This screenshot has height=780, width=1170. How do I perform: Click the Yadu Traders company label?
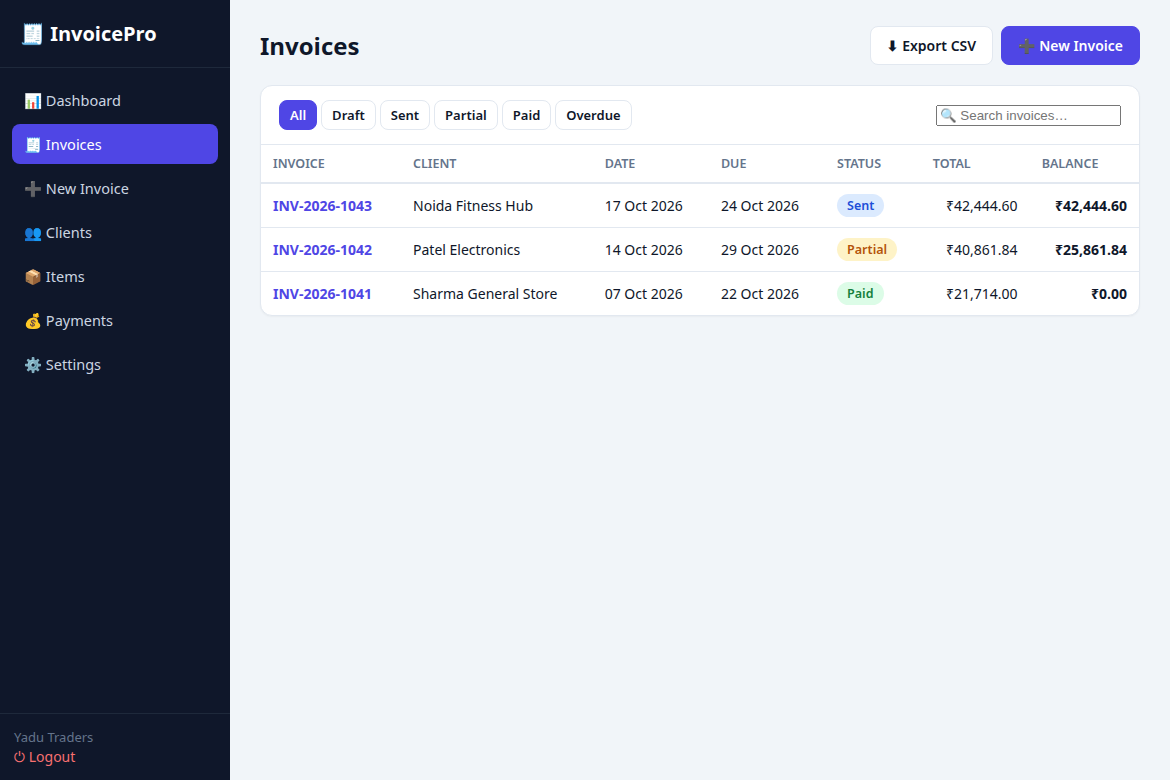coord(54,737)
